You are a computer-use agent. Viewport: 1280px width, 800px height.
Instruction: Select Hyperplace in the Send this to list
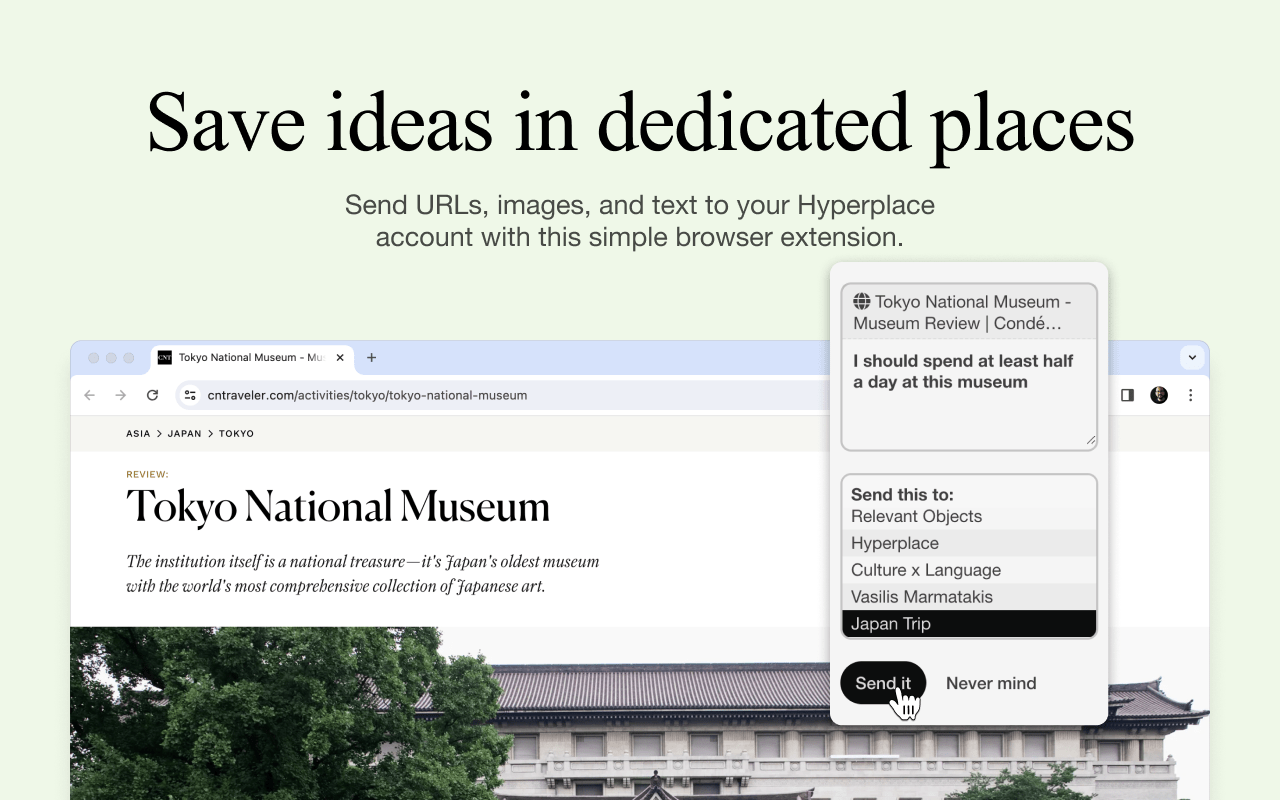894,543
